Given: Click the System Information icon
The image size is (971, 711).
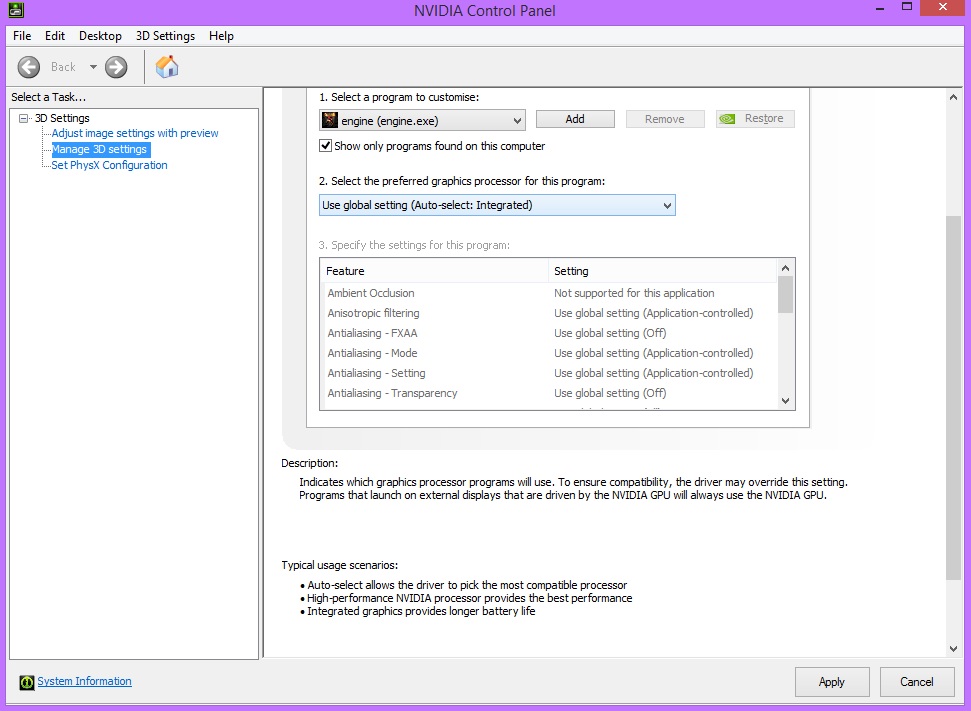Looking at the screenshot, I should [x=27, y=682].
